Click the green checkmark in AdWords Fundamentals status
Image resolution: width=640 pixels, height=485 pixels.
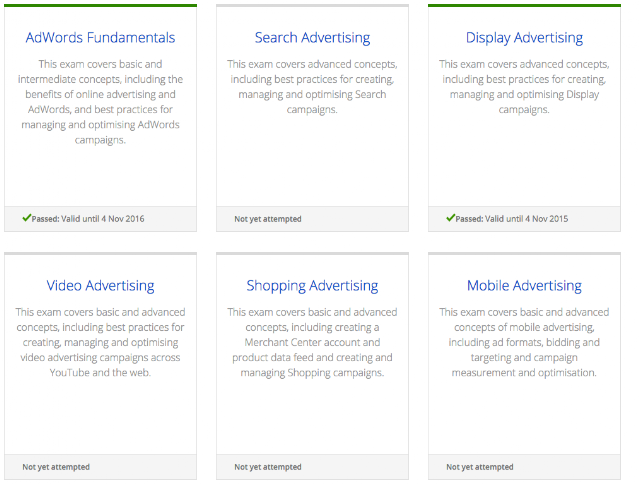point(26,218)
